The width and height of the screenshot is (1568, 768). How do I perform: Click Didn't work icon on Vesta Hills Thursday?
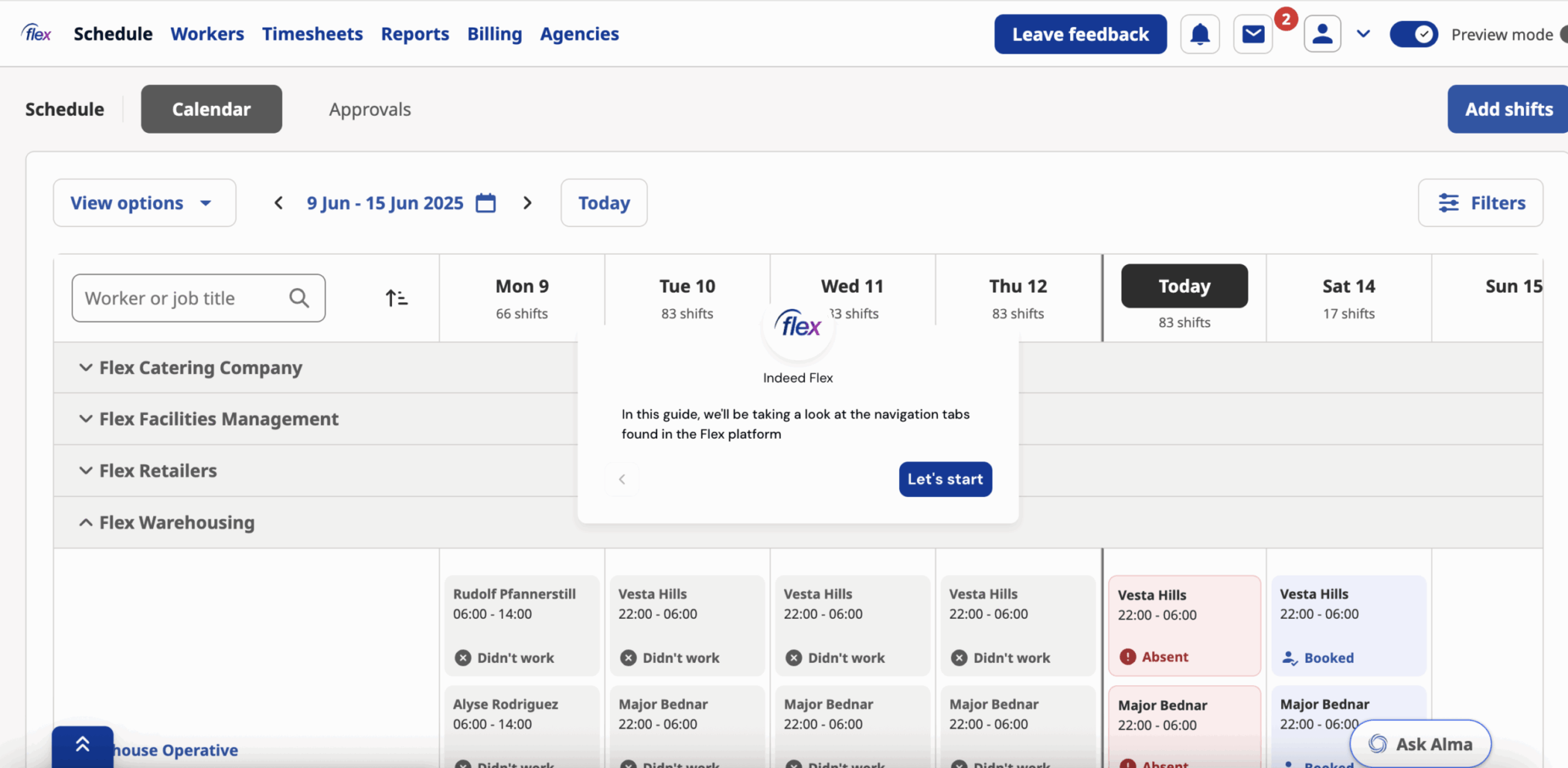959,658
